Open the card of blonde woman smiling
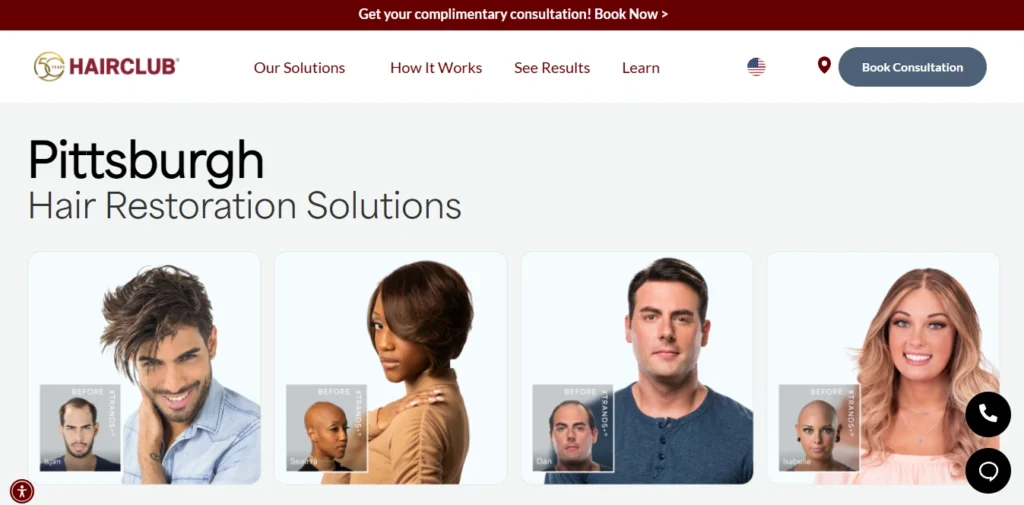Viewport: 1024px width, 505px height. pos(883,368)
